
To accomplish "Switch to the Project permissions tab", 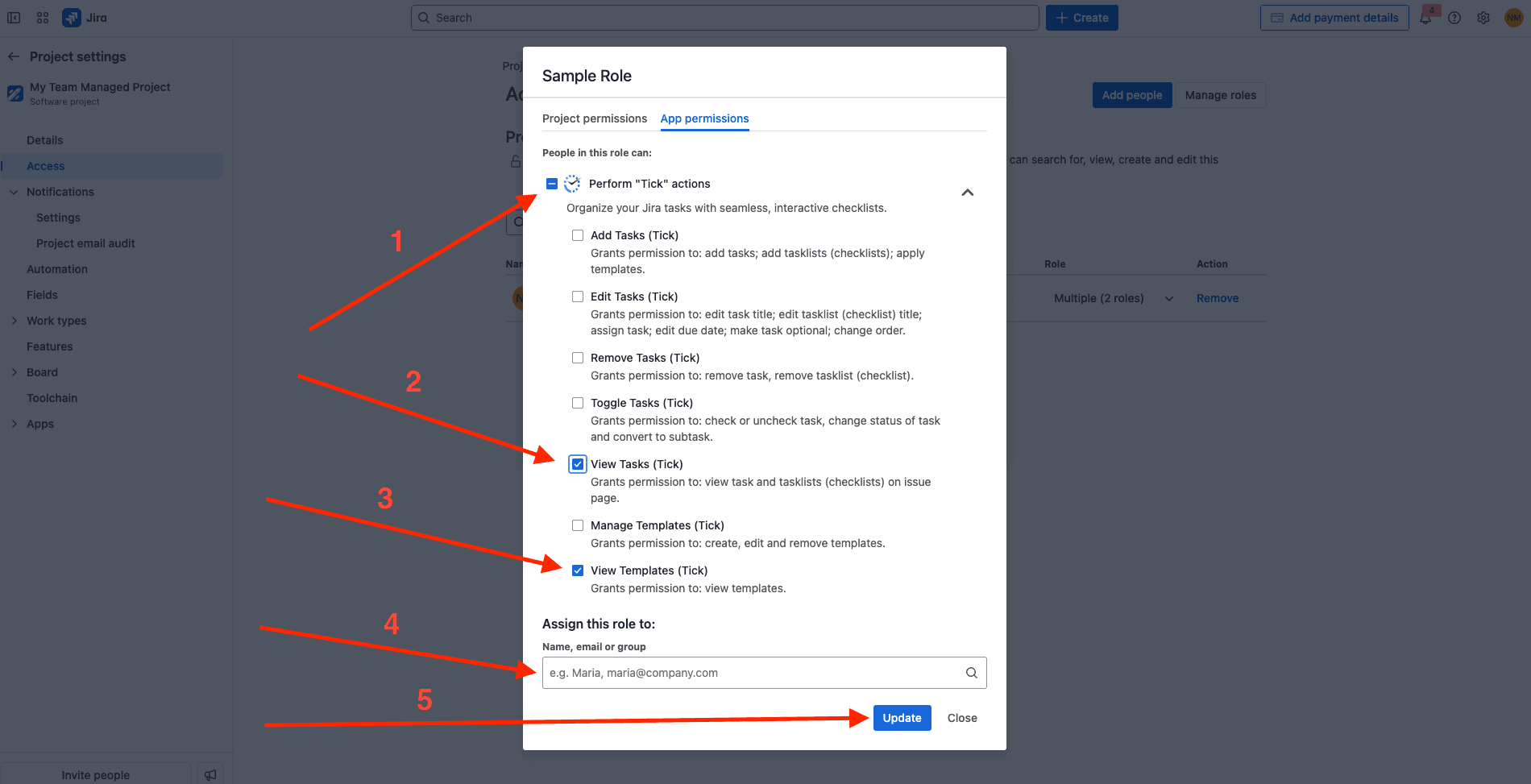I will [594, 118].
